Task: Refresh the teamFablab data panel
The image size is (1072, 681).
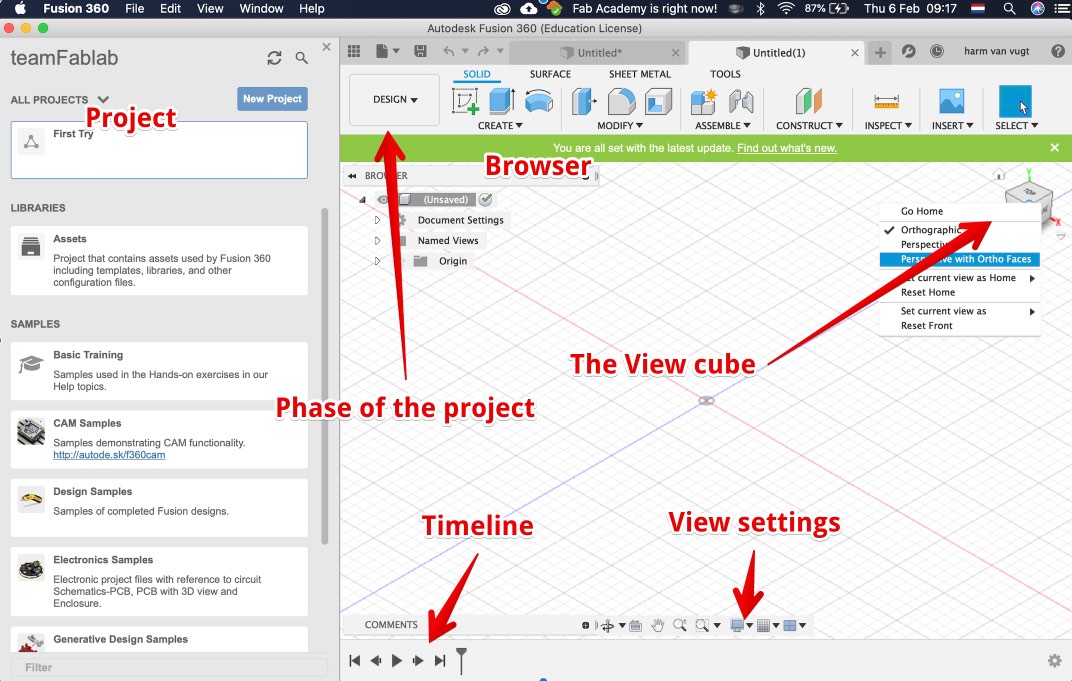Action: click(x=274, y=58)
